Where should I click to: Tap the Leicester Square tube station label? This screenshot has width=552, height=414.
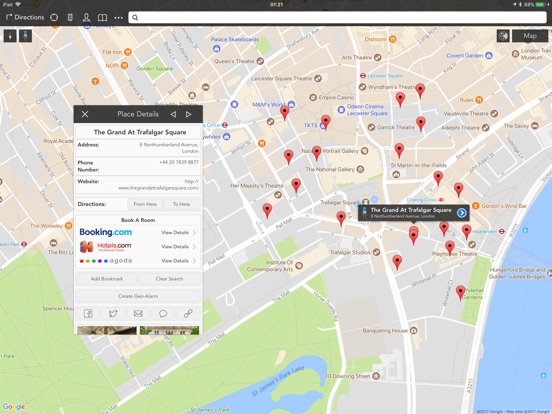tap(385, 76)
